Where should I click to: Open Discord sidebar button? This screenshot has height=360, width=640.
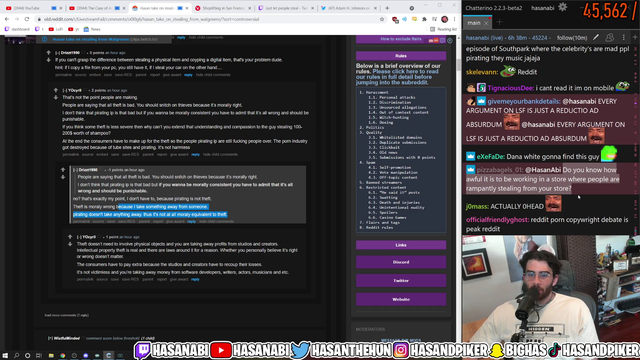(x=401, y=262)
